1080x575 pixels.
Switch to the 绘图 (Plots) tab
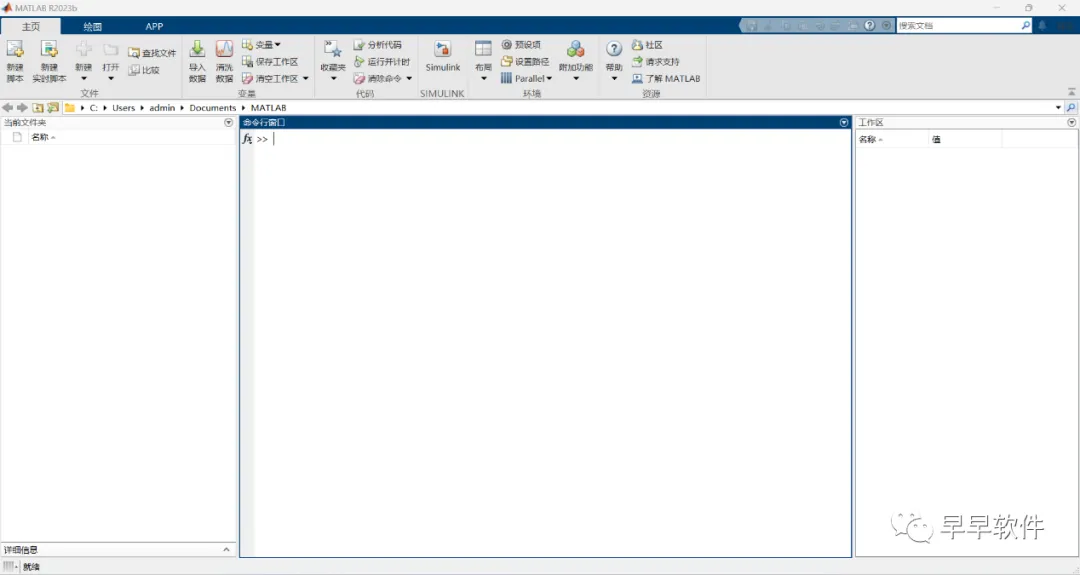(x=92, y=26)
